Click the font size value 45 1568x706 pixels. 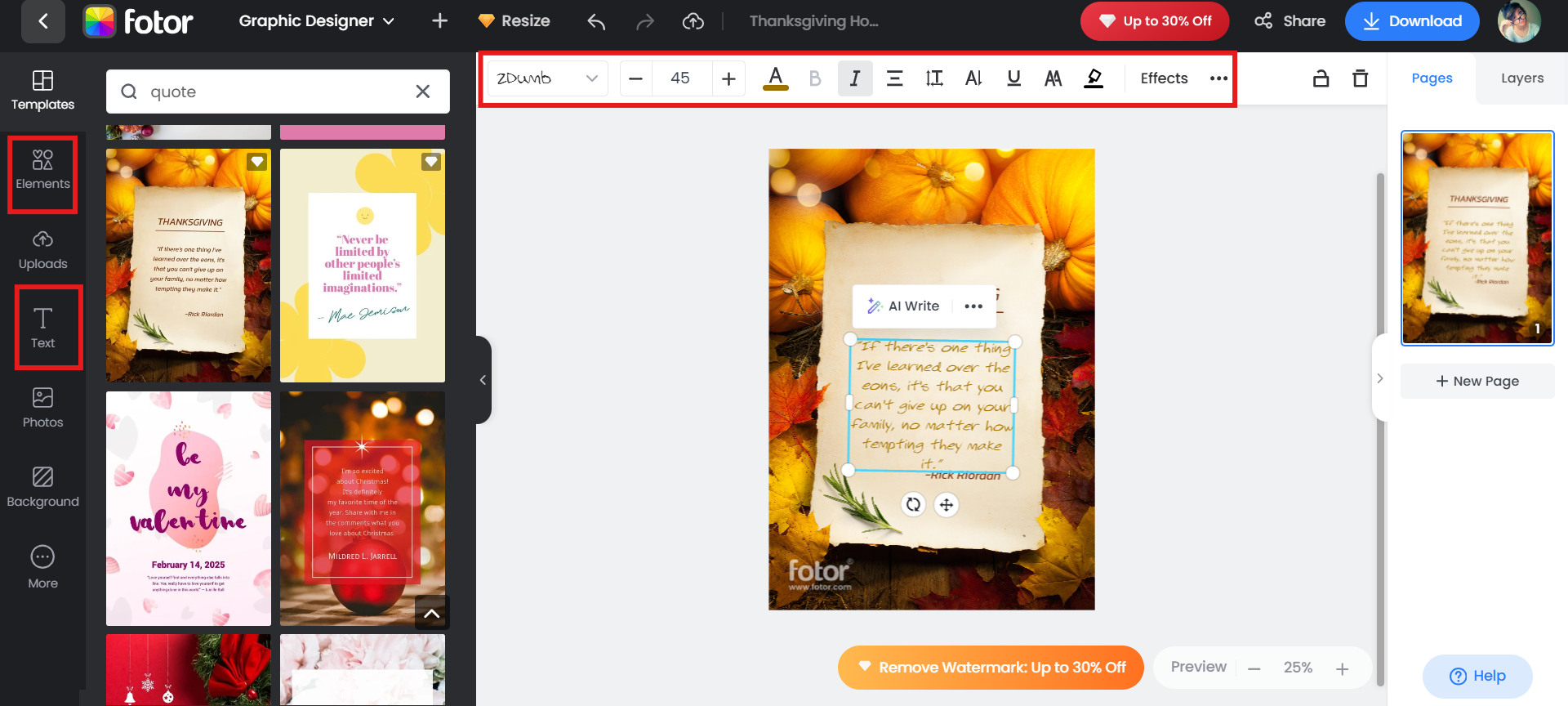coord(680,78)
